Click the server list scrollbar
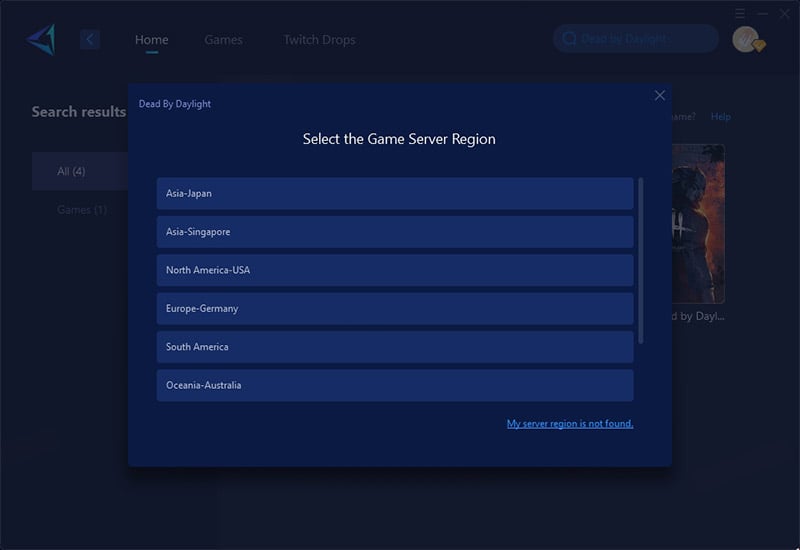The width and height of the screenshot is (800, 550). click(x=641, y=260)
